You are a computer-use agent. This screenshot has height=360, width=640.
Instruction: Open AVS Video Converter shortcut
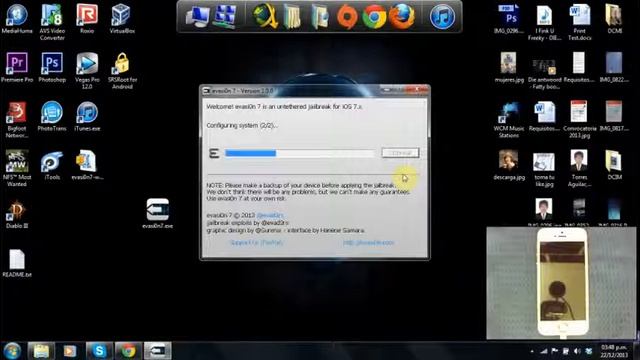pos(52,22)
